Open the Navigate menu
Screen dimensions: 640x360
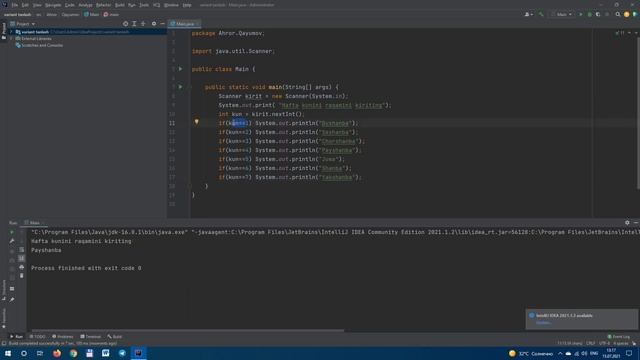53,5
